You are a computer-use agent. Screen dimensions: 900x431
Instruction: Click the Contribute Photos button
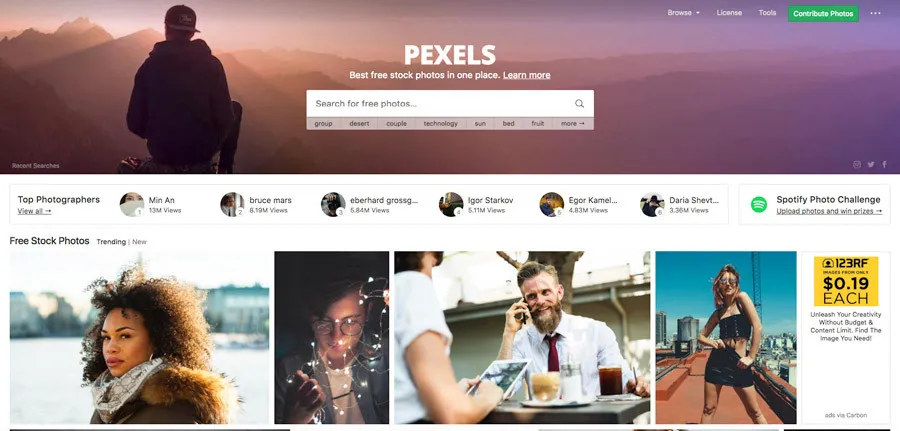pyautogui.click(x=823, y=14)
